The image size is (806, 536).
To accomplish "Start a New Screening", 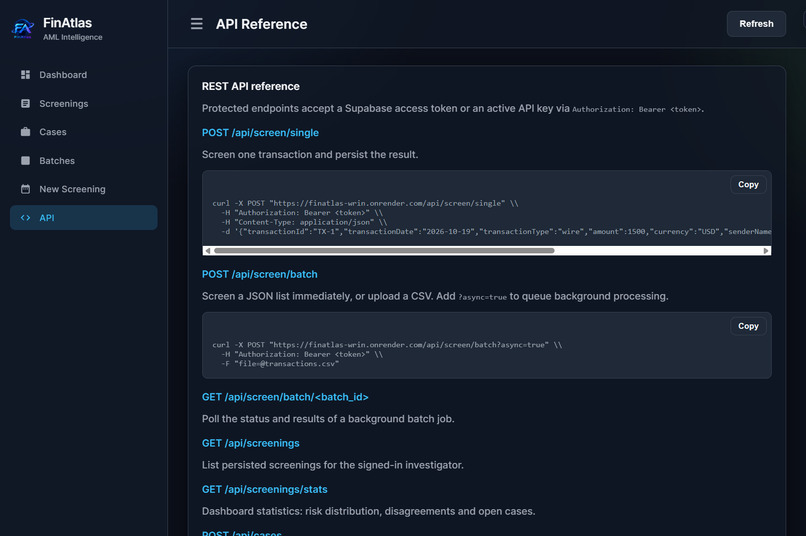I will [84, 189].
